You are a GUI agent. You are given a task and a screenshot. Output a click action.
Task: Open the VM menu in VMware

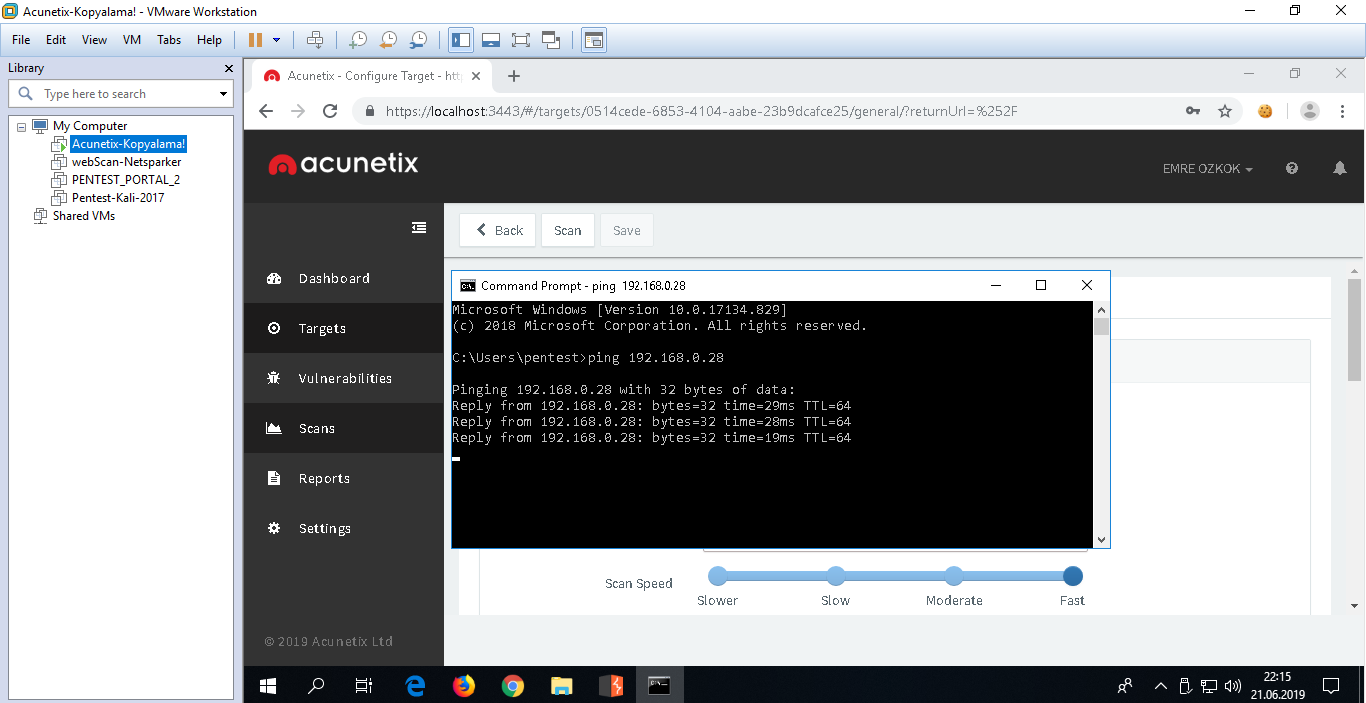132,40
